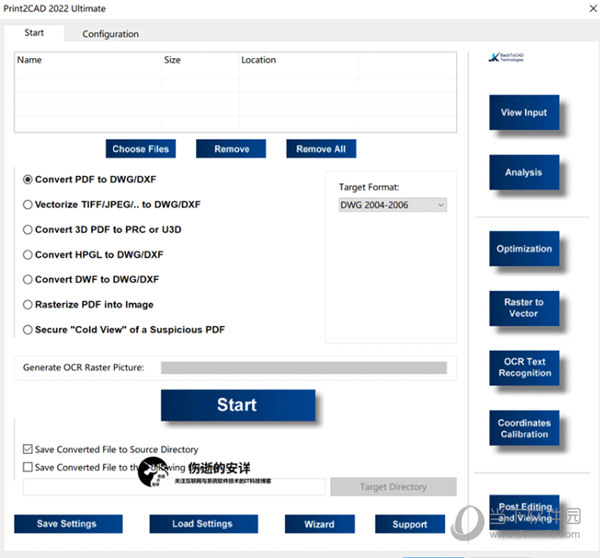This screenshot has height=558, width=600.
Task: Click Load Settings button
Action: point(204,524)
